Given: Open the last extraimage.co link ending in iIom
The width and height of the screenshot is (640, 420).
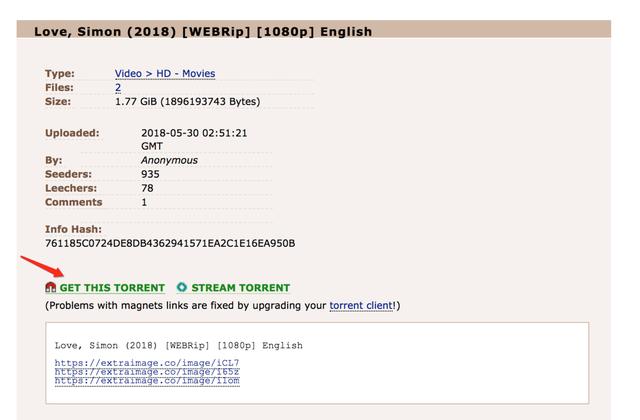Looking at the screenshot, I should pos(147,380).
